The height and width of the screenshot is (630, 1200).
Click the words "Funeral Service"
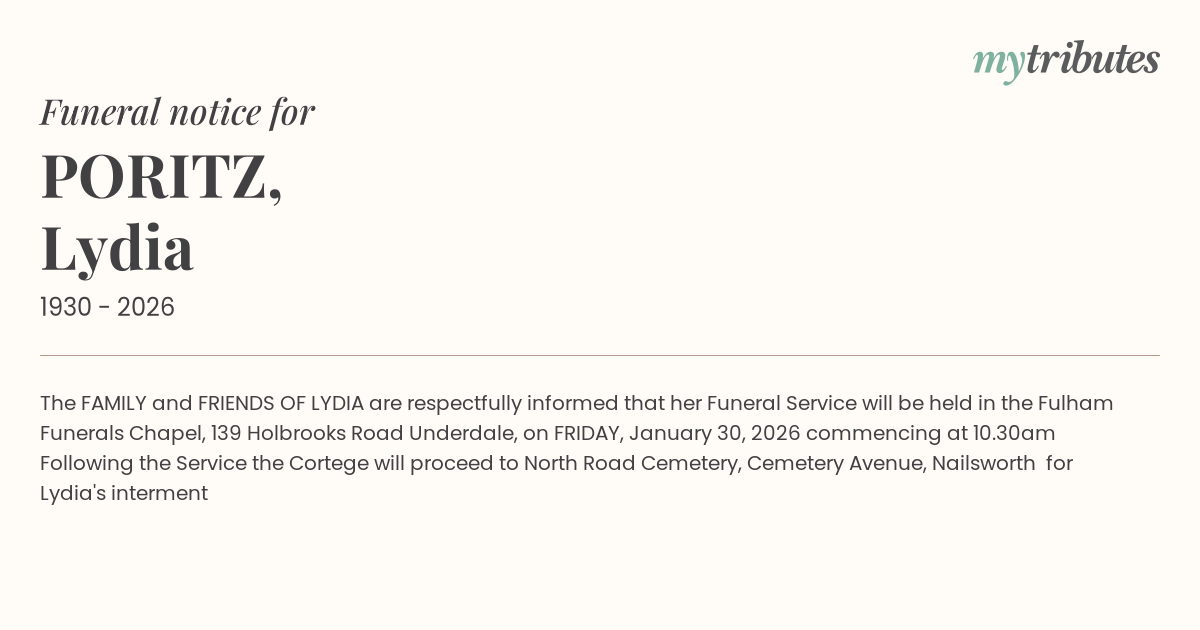781,403
